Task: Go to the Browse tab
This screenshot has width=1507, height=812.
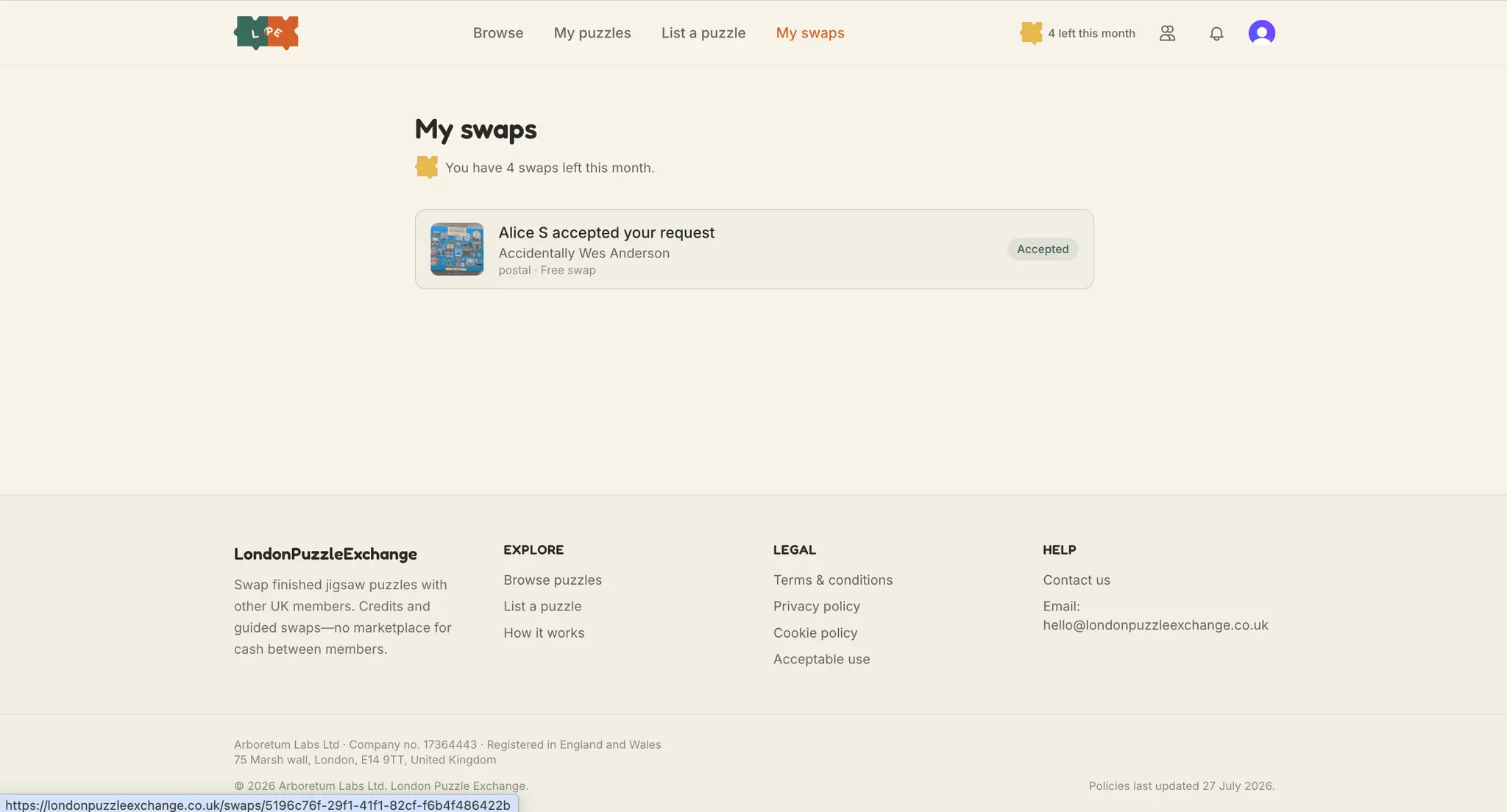Action: pyautogui.click(x=498, y=33)
